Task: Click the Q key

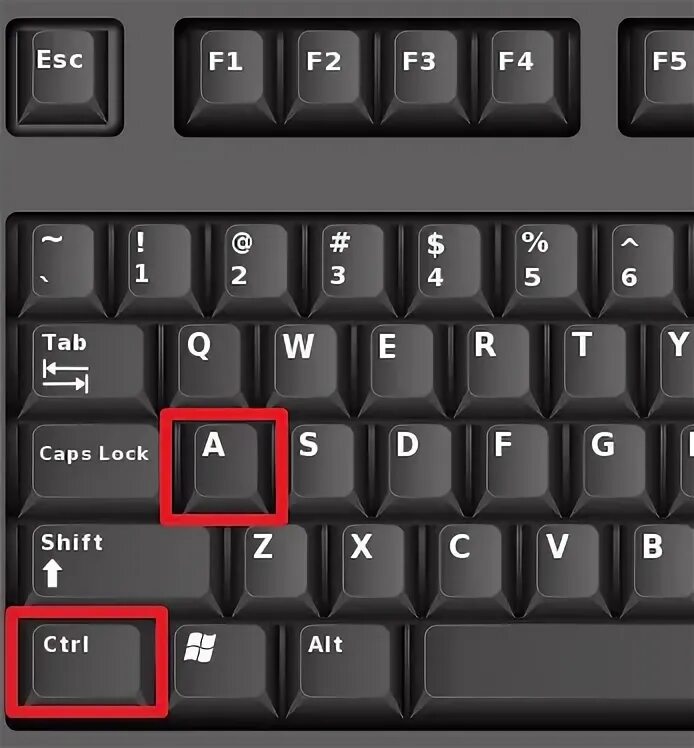Action: [x=209, y=367]
